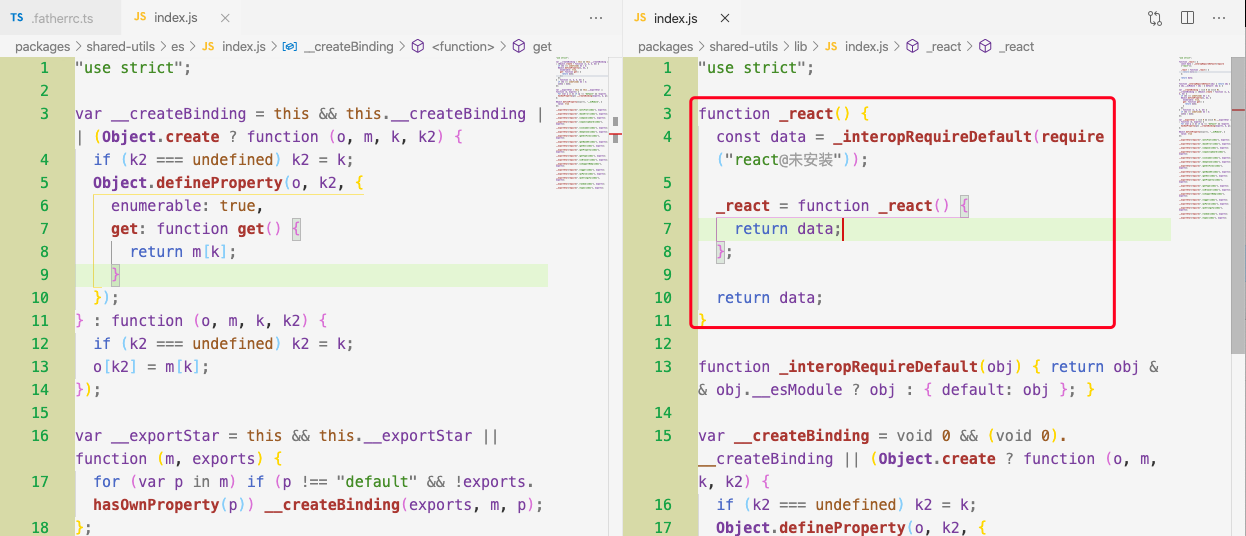Click line number 7 in right editor
Image resolution: width=1246 pixels, height=536 pixels.
(667, 228)
